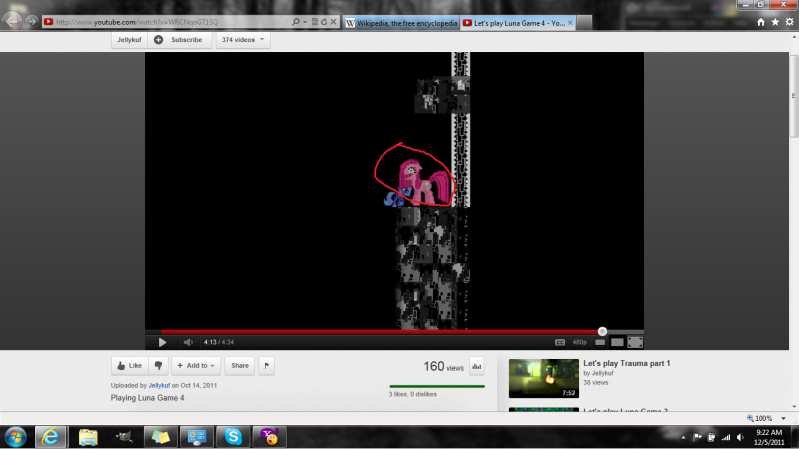Go forward with the browser forward arrow
The height and width of the screenshot is (449, 799).
[32, 21]
